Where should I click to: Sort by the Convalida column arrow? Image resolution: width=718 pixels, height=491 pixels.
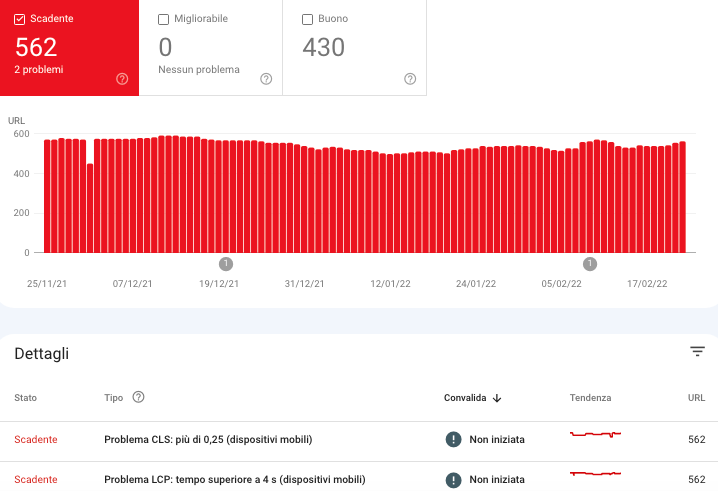click(x=497, y=398)
